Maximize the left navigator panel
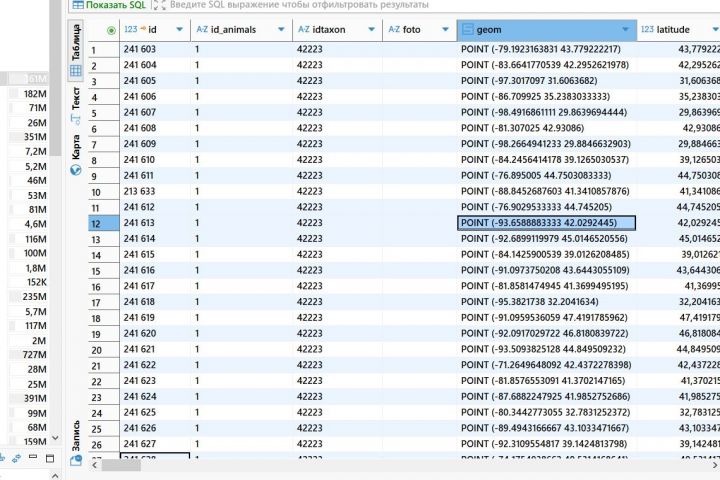720x480 pixels. point(50,458)
